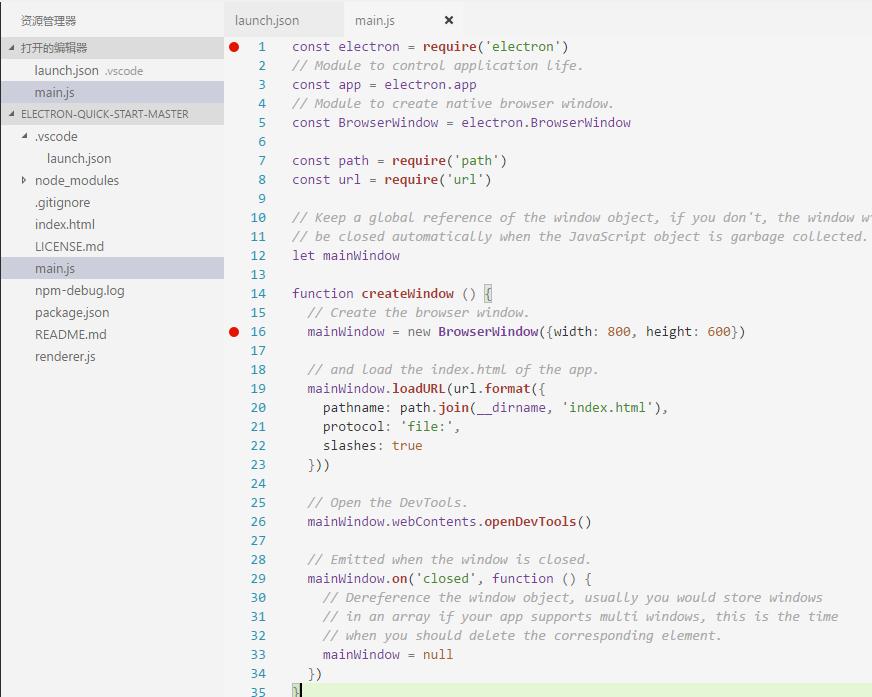
Task: Open npm-debug.log file
Action: 80,291
